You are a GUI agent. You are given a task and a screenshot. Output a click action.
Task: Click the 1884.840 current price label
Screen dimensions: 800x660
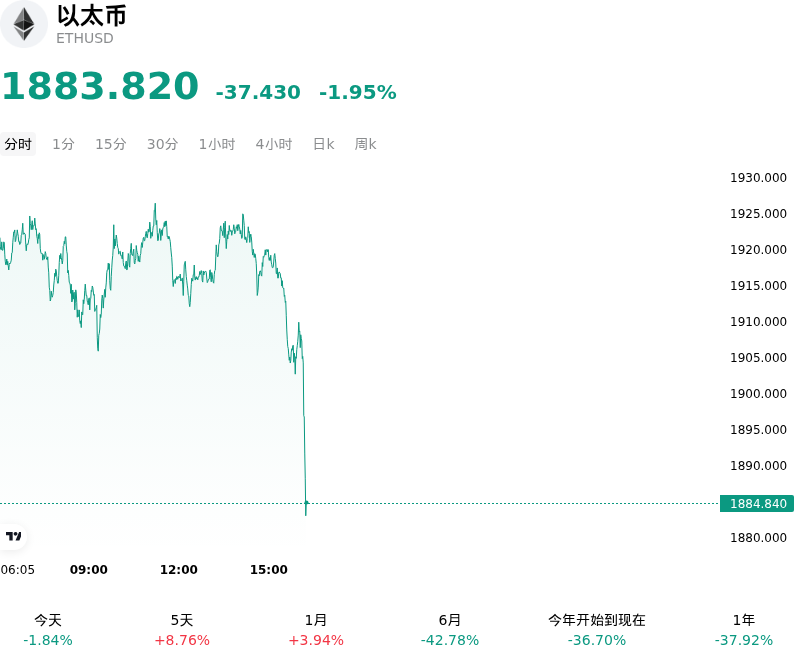tap(757, 503)
